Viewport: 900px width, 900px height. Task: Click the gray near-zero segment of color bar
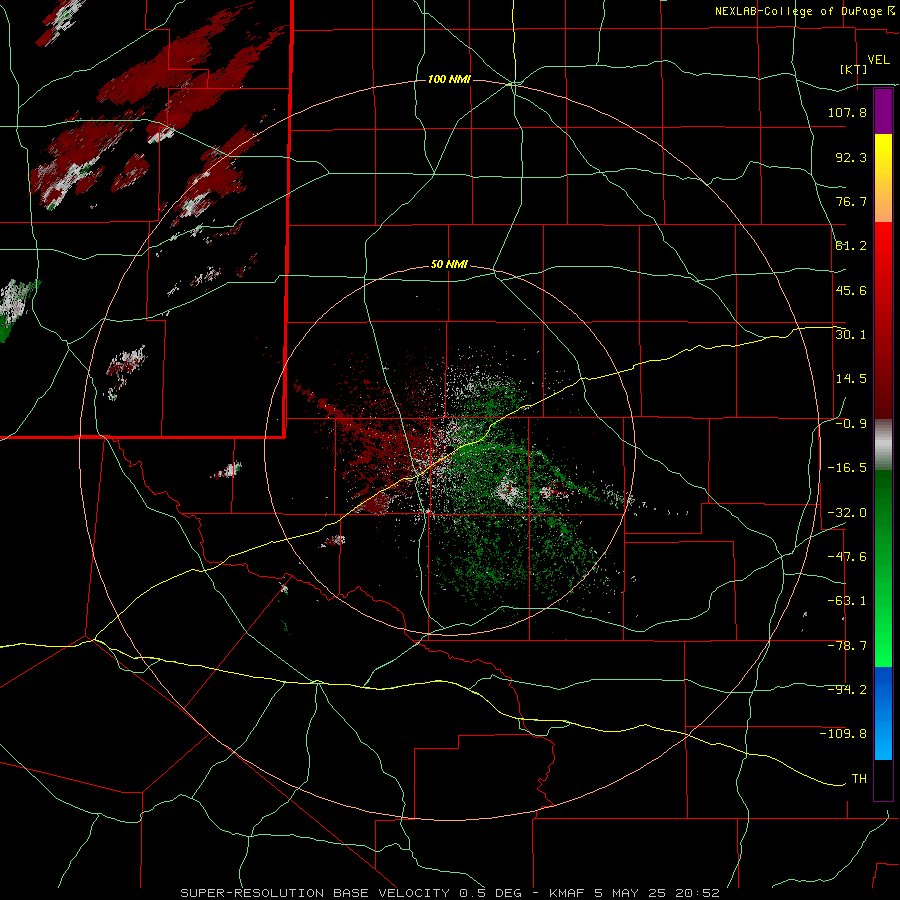coord(883,445)
